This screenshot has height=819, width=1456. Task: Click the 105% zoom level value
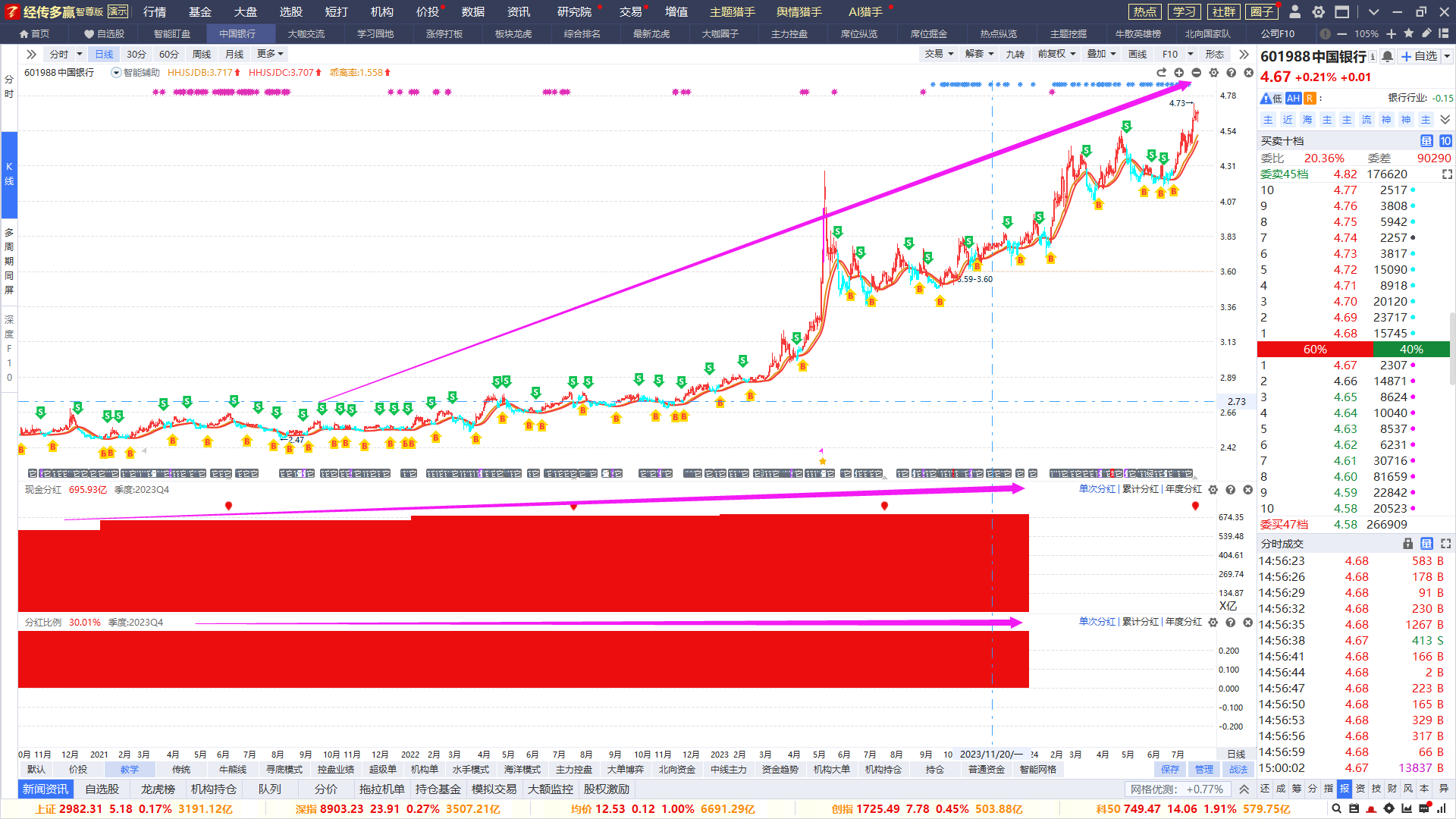1367,34
